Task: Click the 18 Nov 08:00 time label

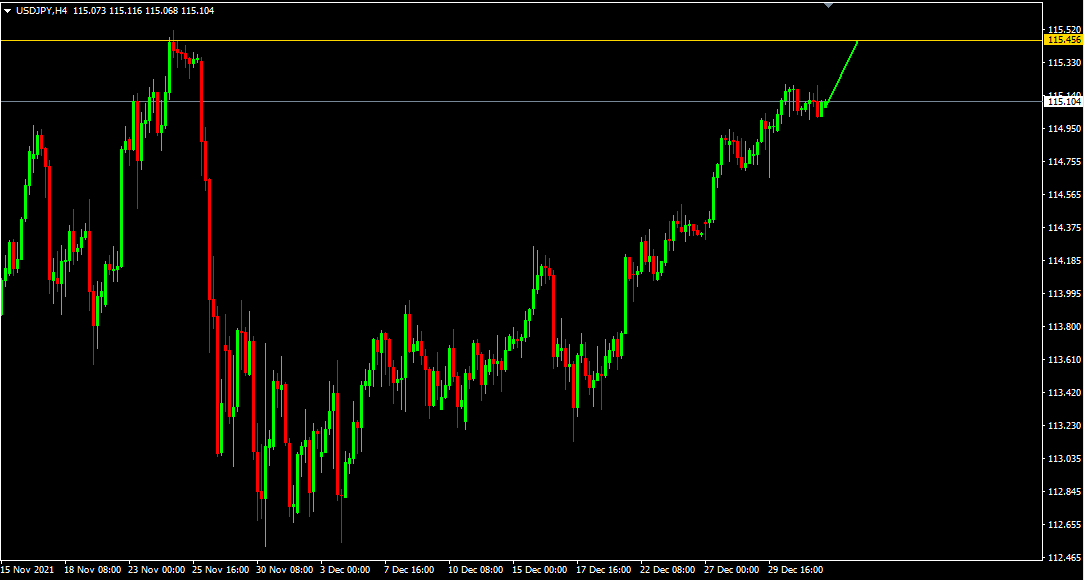Action: [x=92, y=570]
